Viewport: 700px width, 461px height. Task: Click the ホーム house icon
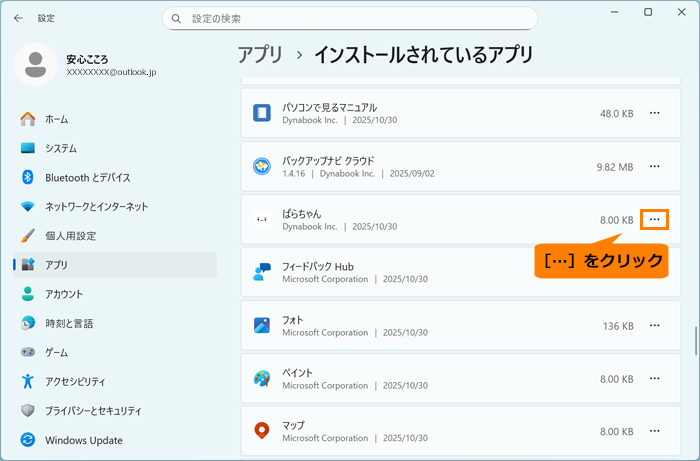[x=28, y=119]
